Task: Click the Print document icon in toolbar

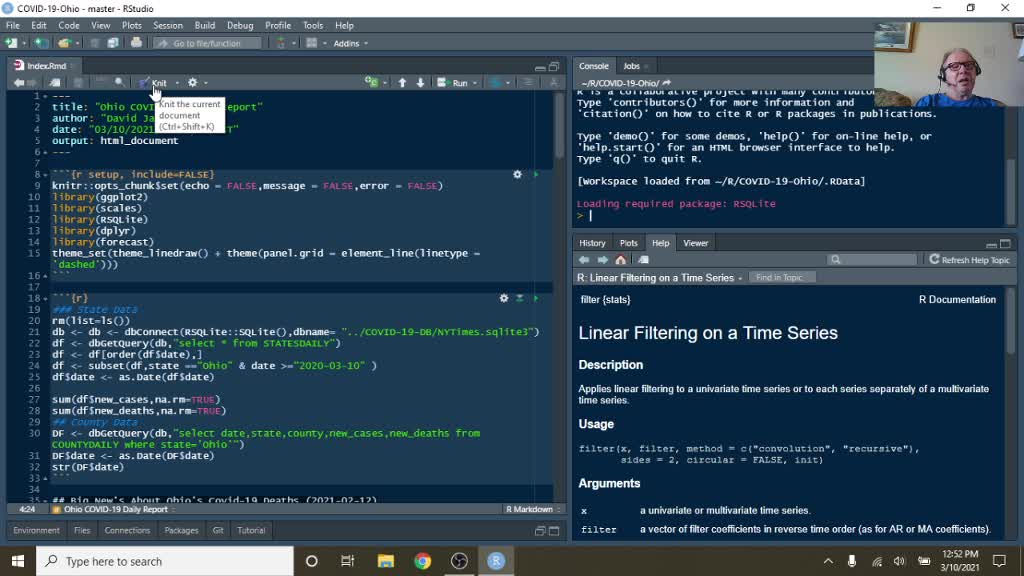Action: (136, 43)
